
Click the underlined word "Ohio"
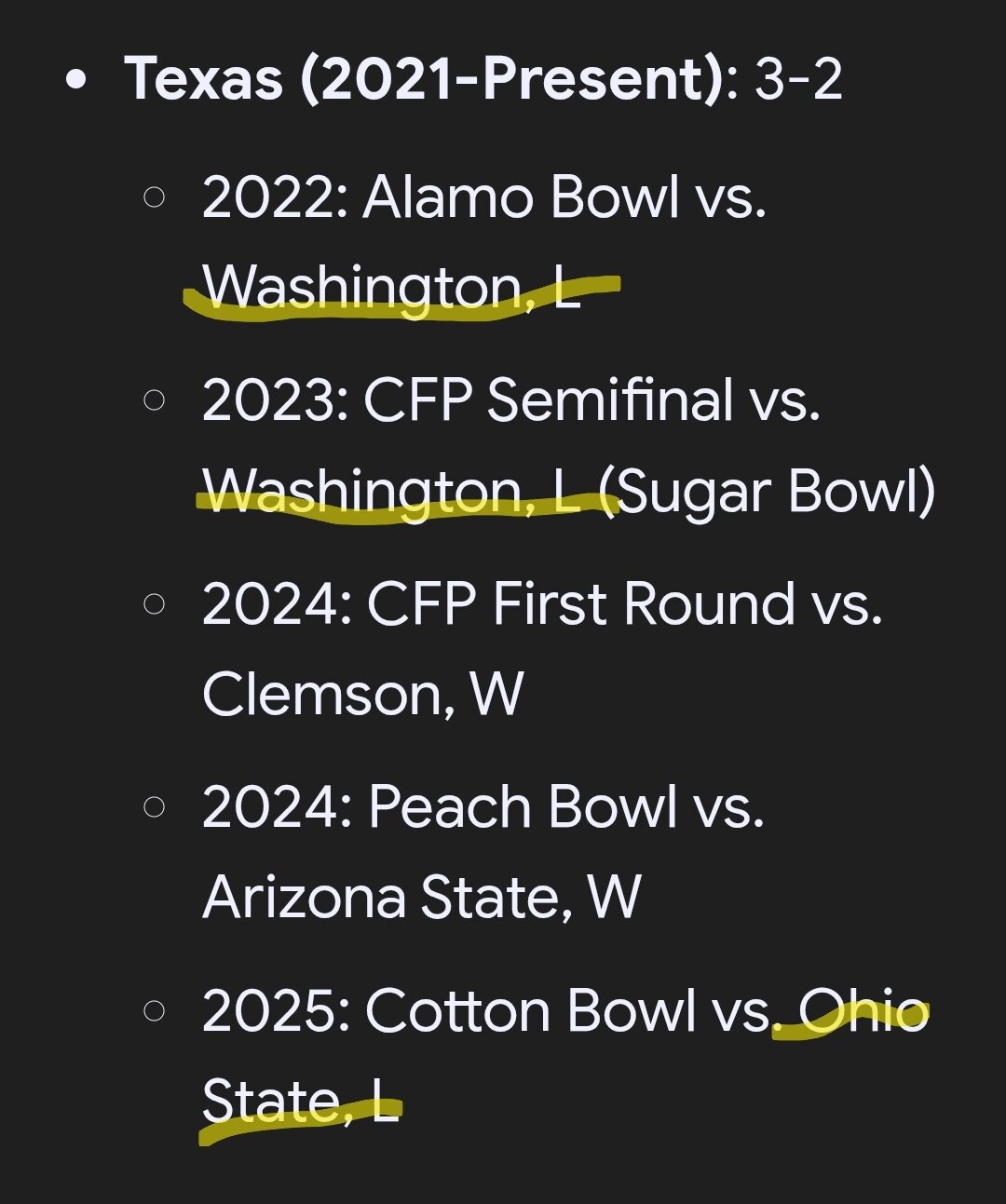863,1010
